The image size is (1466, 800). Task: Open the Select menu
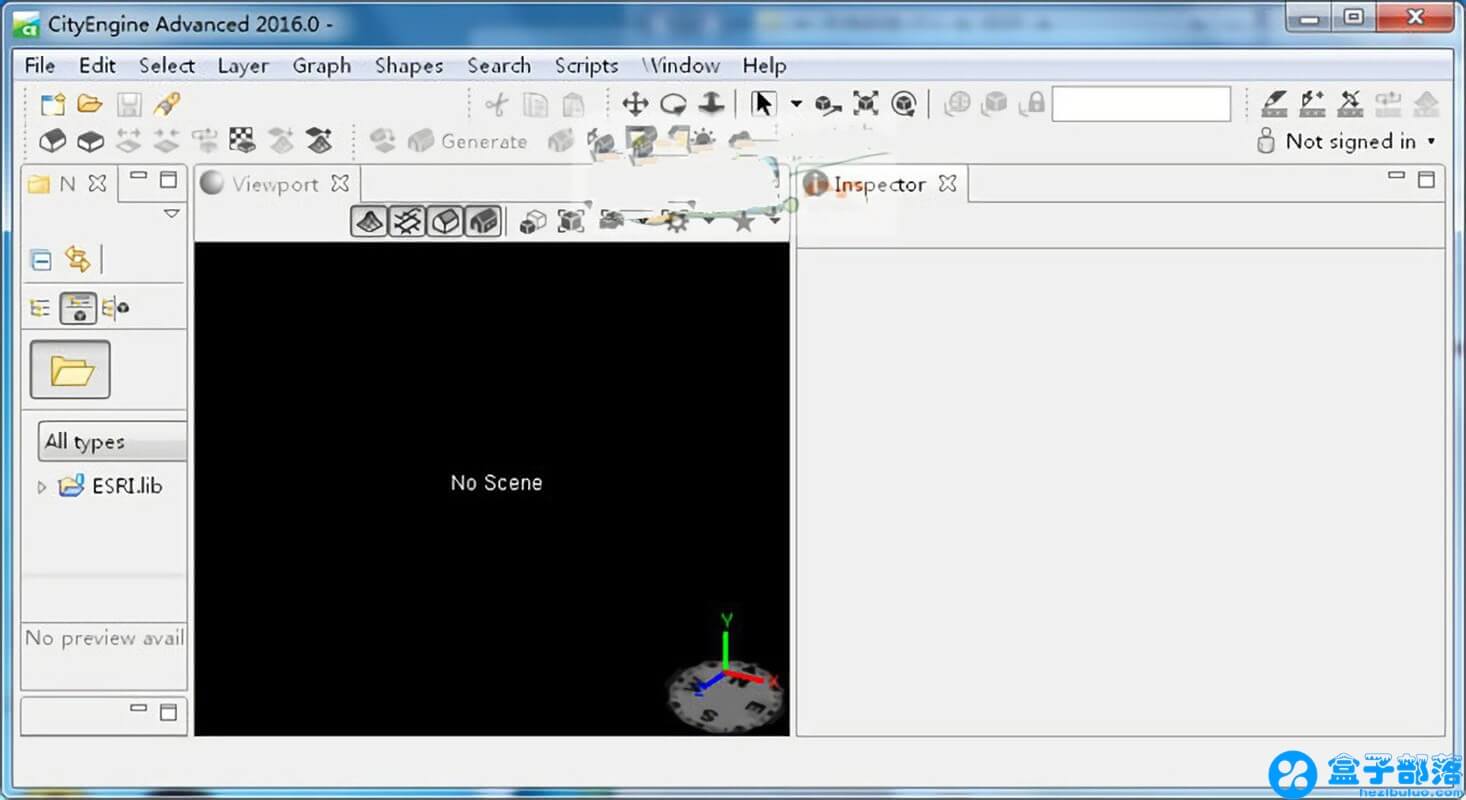pyautogui.click(x=167, y=66)
